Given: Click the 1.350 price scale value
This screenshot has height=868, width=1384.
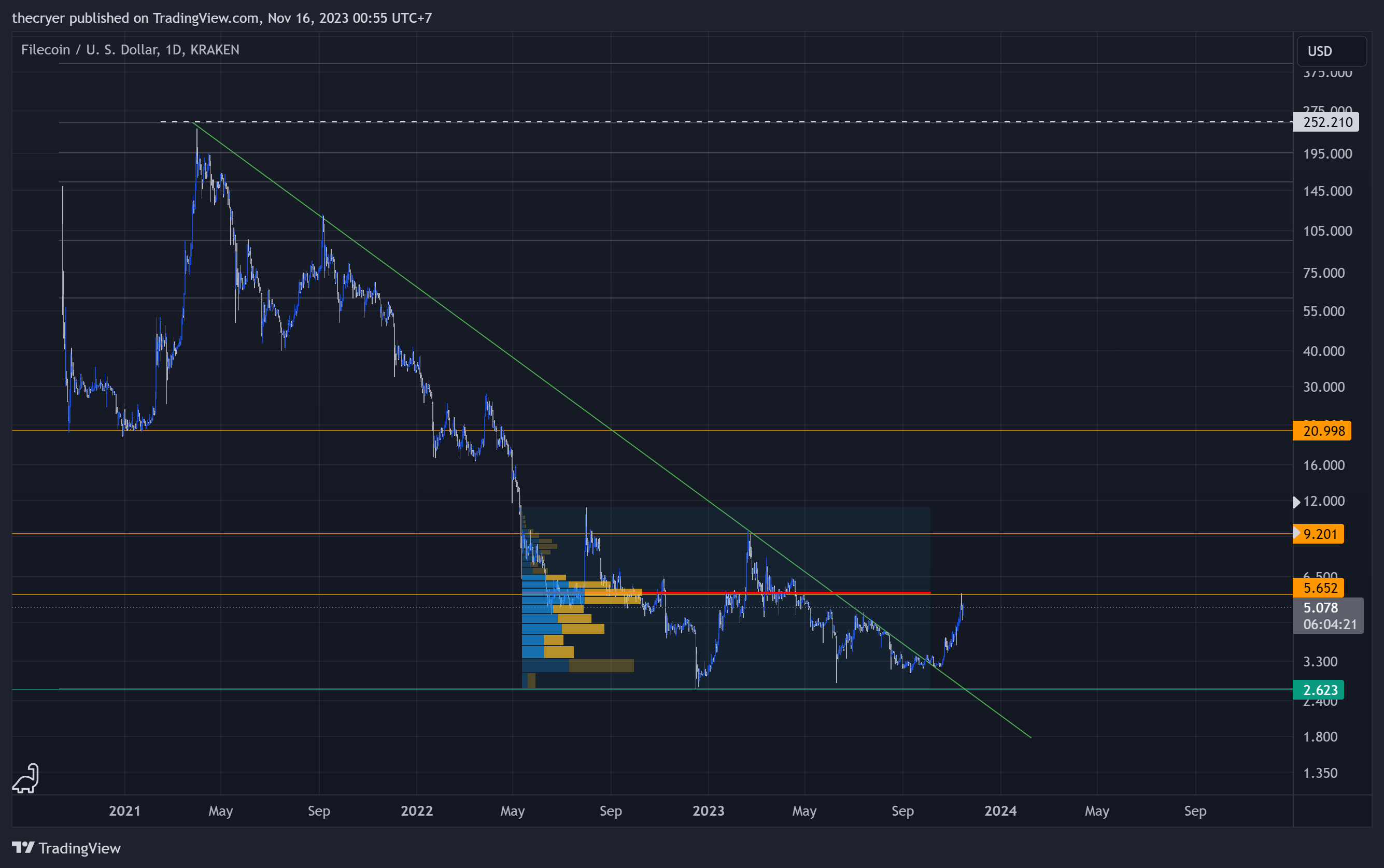Looking at the screenshot, I should [1320, 773].
